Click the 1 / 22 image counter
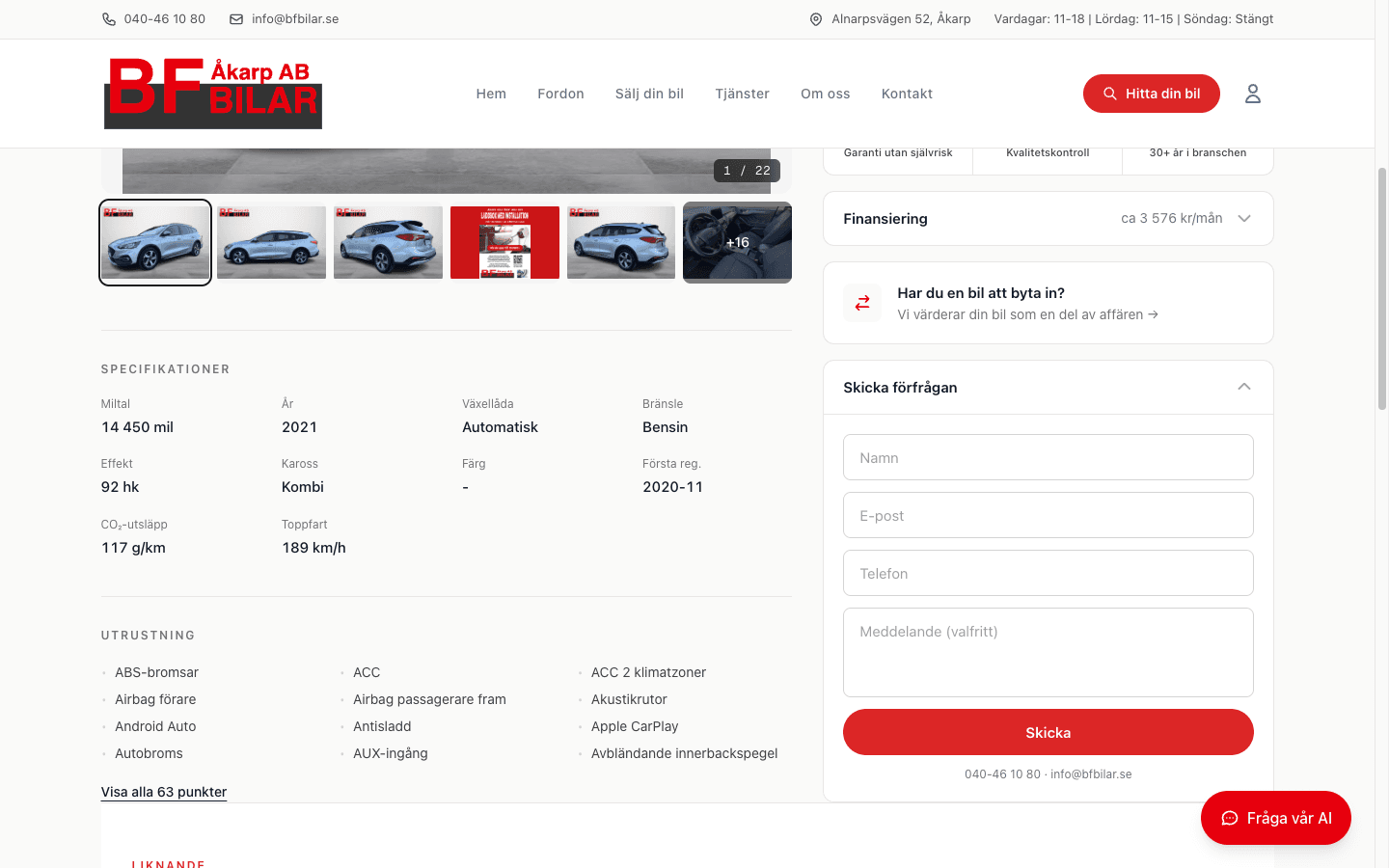 [x=747, y=171]
